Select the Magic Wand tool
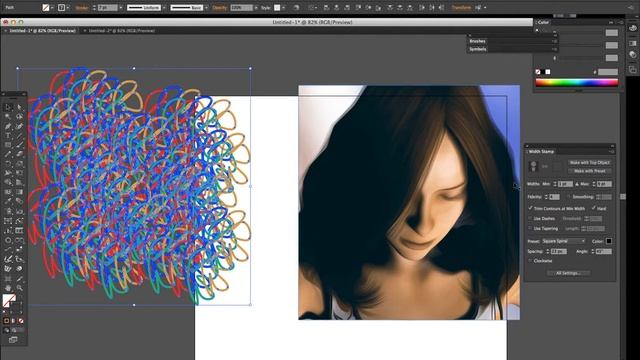Viewport: 640px width, 360px height. [x=8, y=117]
